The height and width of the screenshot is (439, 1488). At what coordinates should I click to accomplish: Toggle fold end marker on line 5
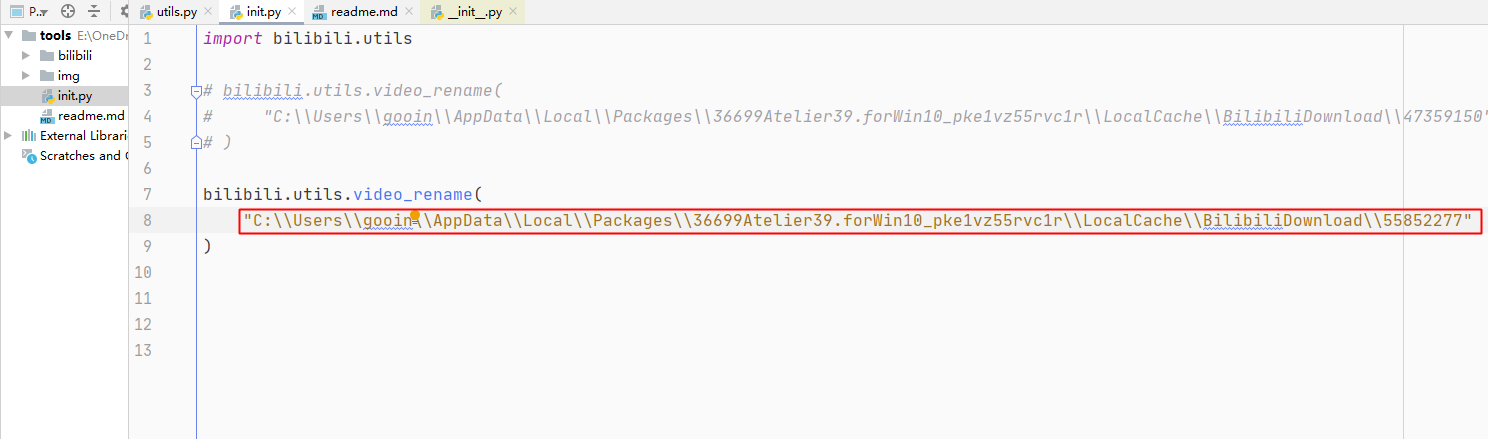click(x=196, y=142)
